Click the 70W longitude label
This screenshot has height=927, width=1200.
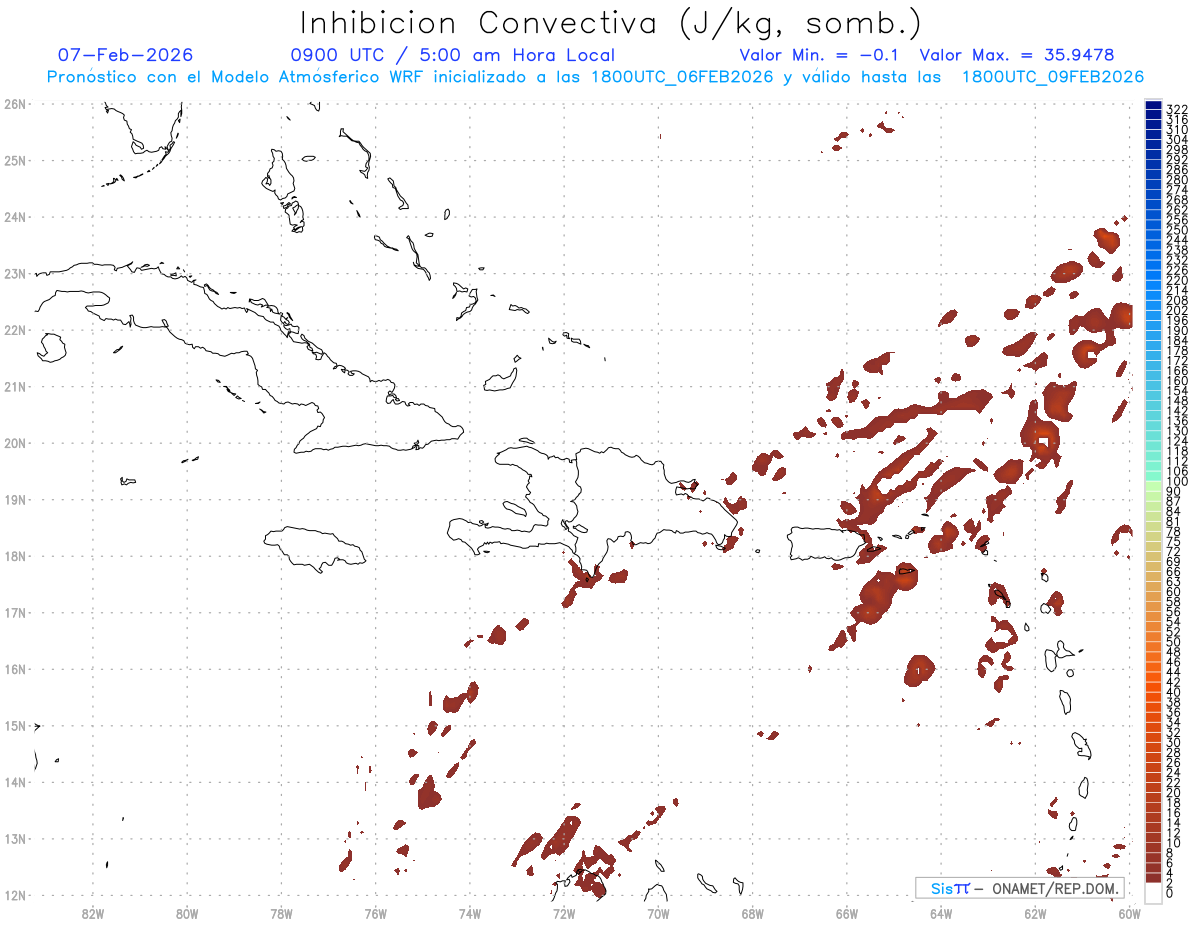click(658, 912)
